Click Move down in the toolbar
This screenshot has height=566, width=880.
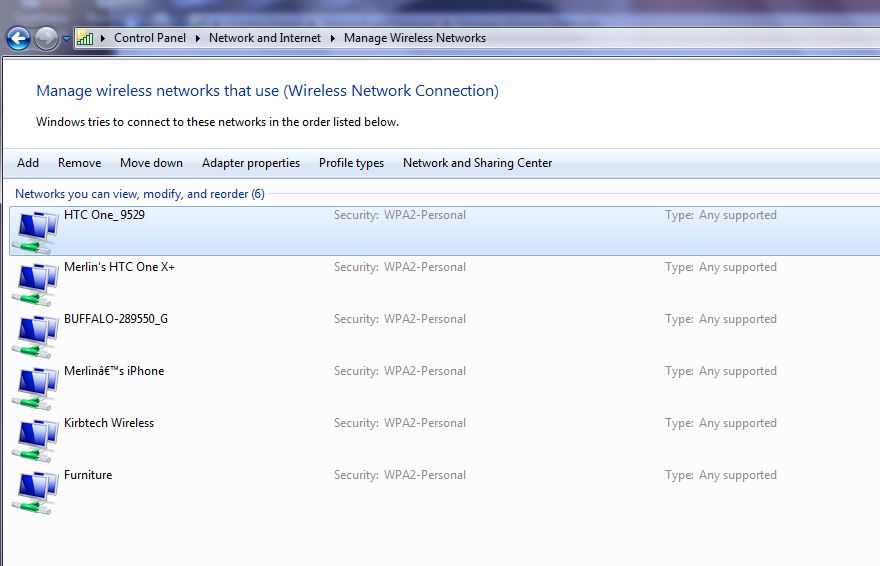coord(151,163)
